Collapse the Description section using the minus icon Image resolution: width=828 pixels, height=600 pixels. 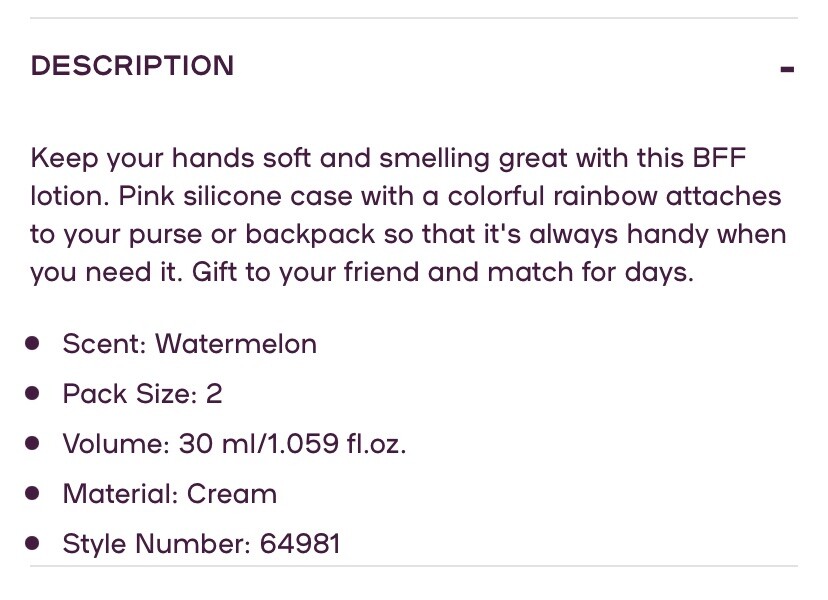pyautogui.click(x=787, y=69)
